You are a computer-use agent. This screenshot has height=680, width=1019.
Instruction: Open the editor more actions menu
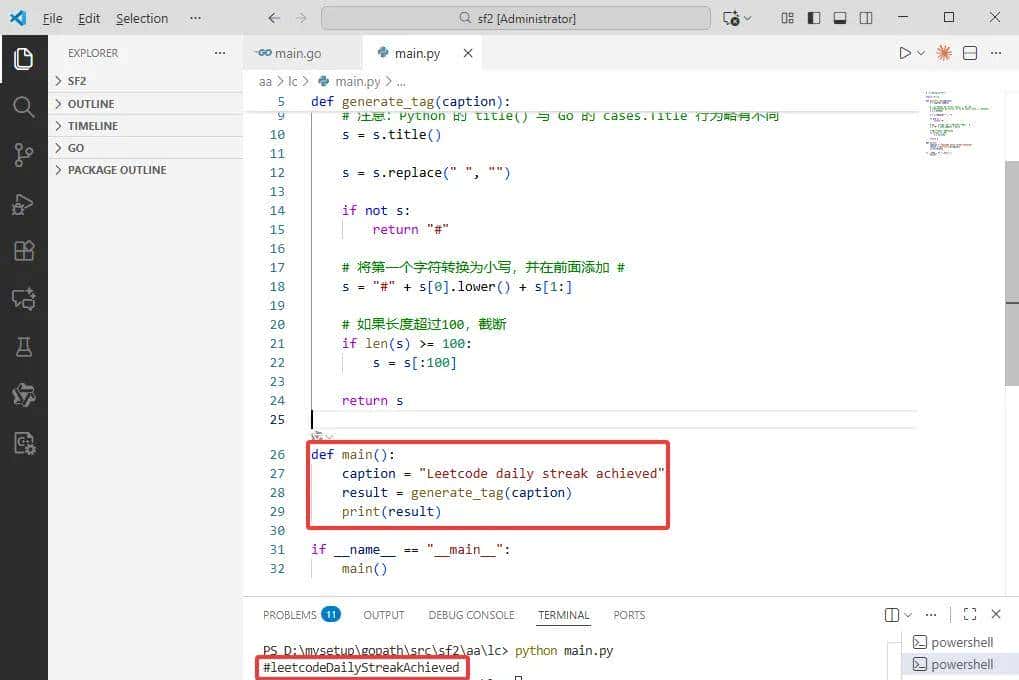point(995,53)
